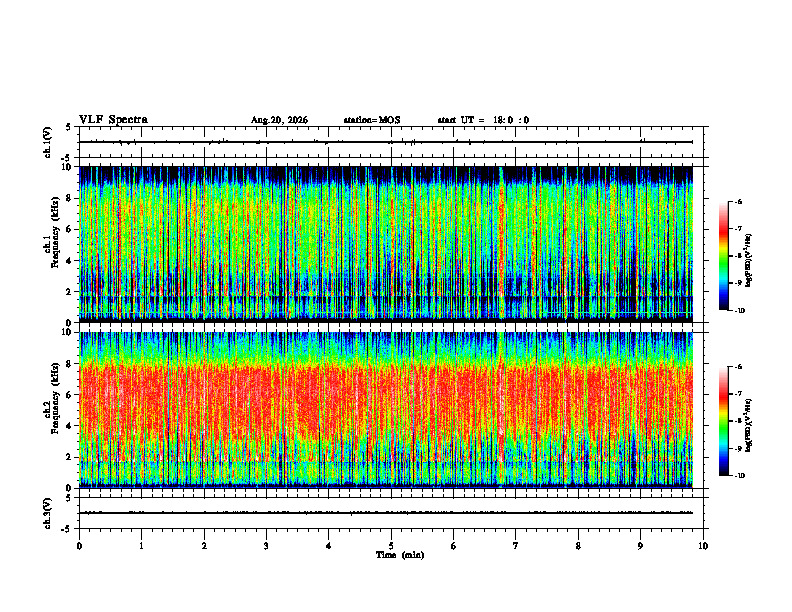Click the ch.3(V) axis "-5" tick label
Viewport: 792px width, 612px height.
(x=67, y=529)
